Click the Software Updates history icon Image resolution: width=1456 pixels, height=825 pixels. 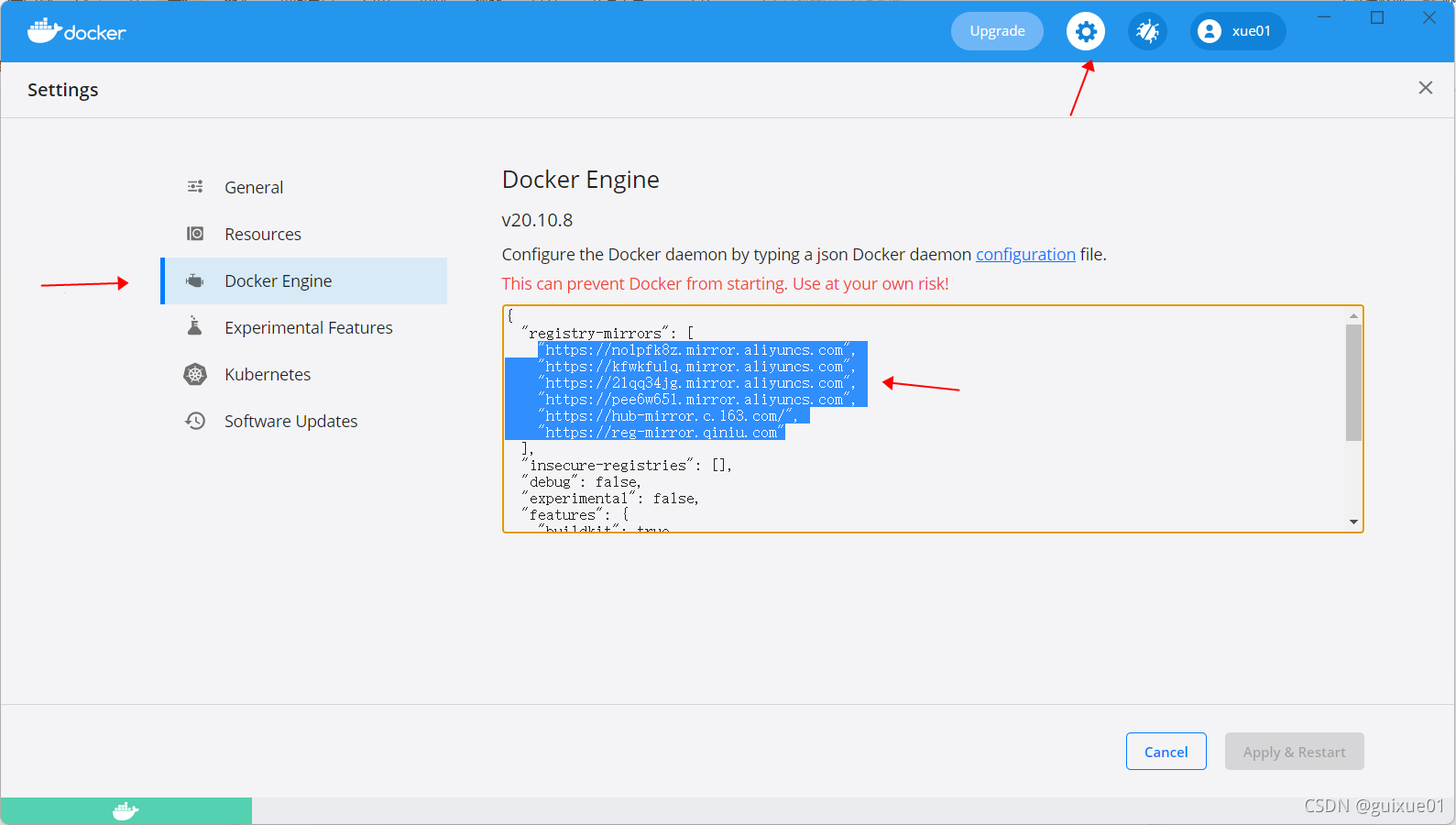pos(195,421)
